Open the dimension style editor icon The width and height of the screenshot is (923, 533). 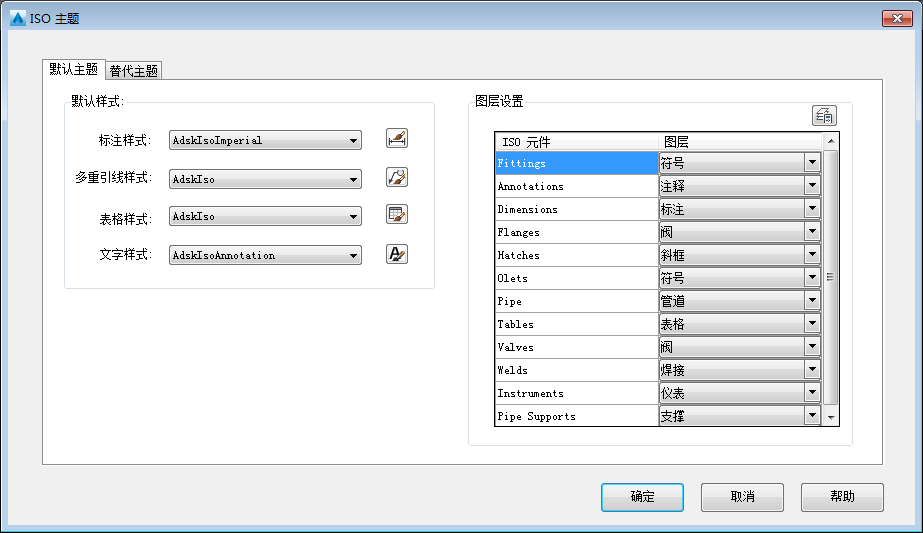(x=397, y=139)
